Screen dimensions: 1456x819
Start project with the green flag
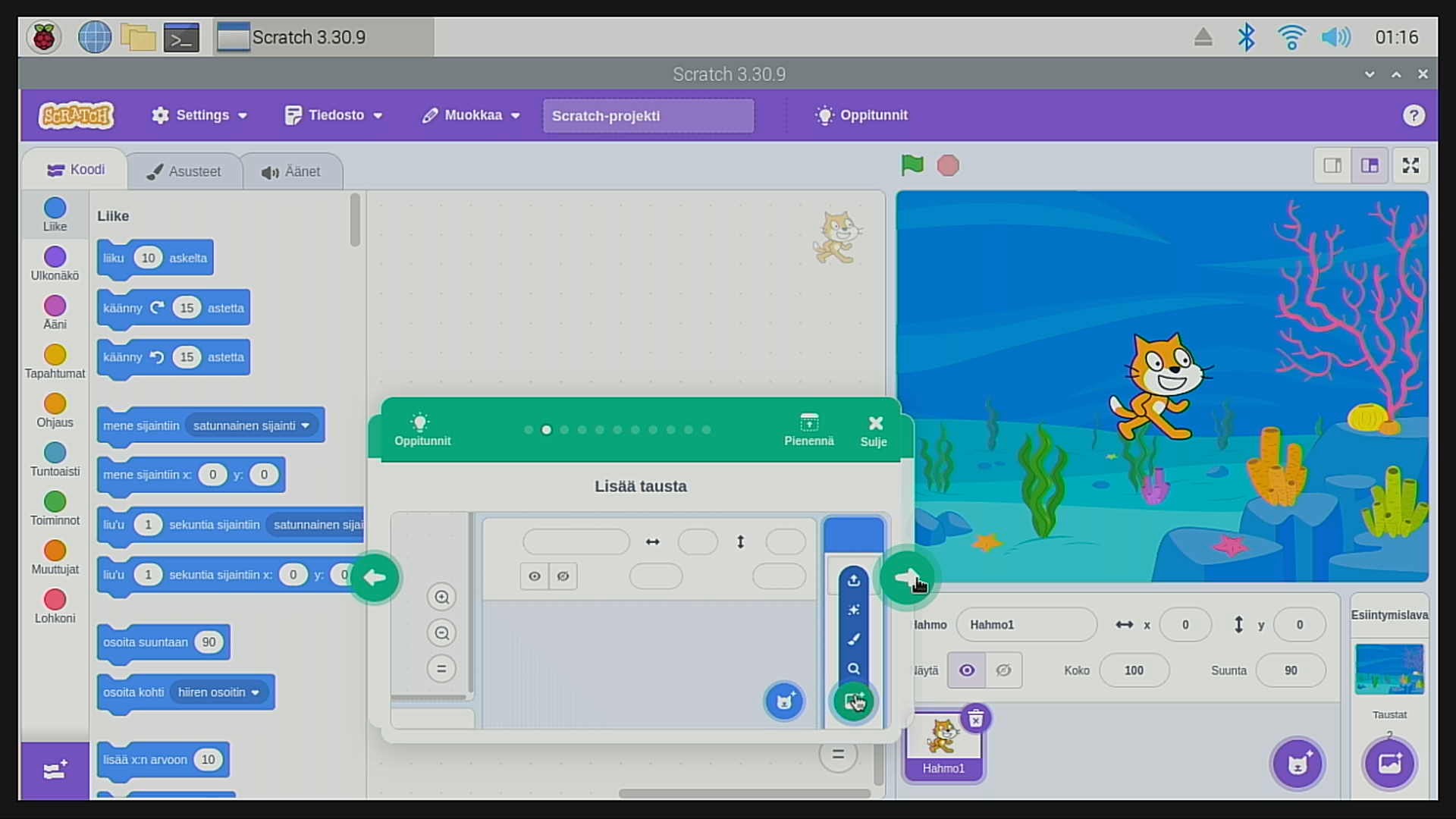(x=912, y=165)
